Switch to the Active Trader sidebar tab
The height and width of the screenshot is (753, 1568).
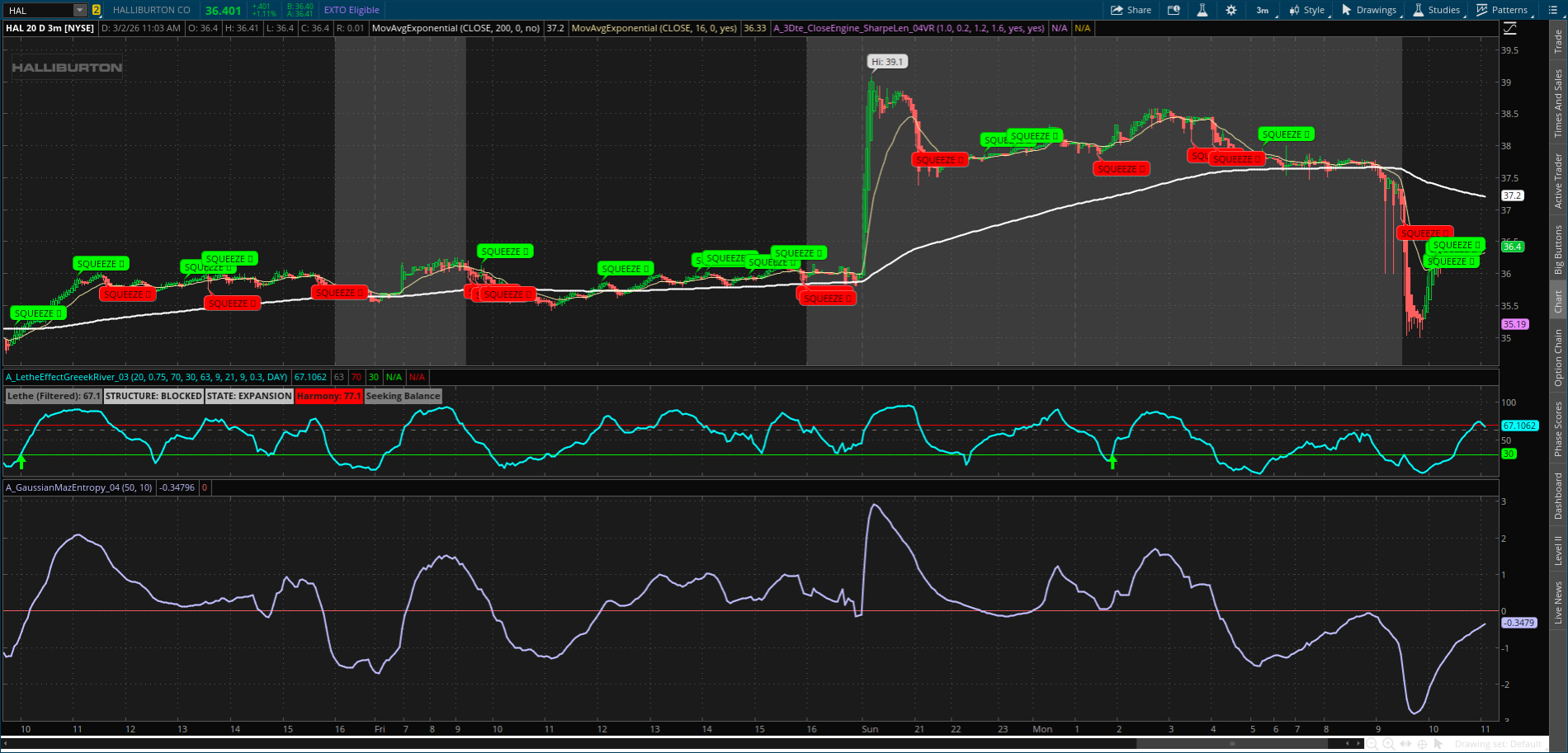point(1558,181)
